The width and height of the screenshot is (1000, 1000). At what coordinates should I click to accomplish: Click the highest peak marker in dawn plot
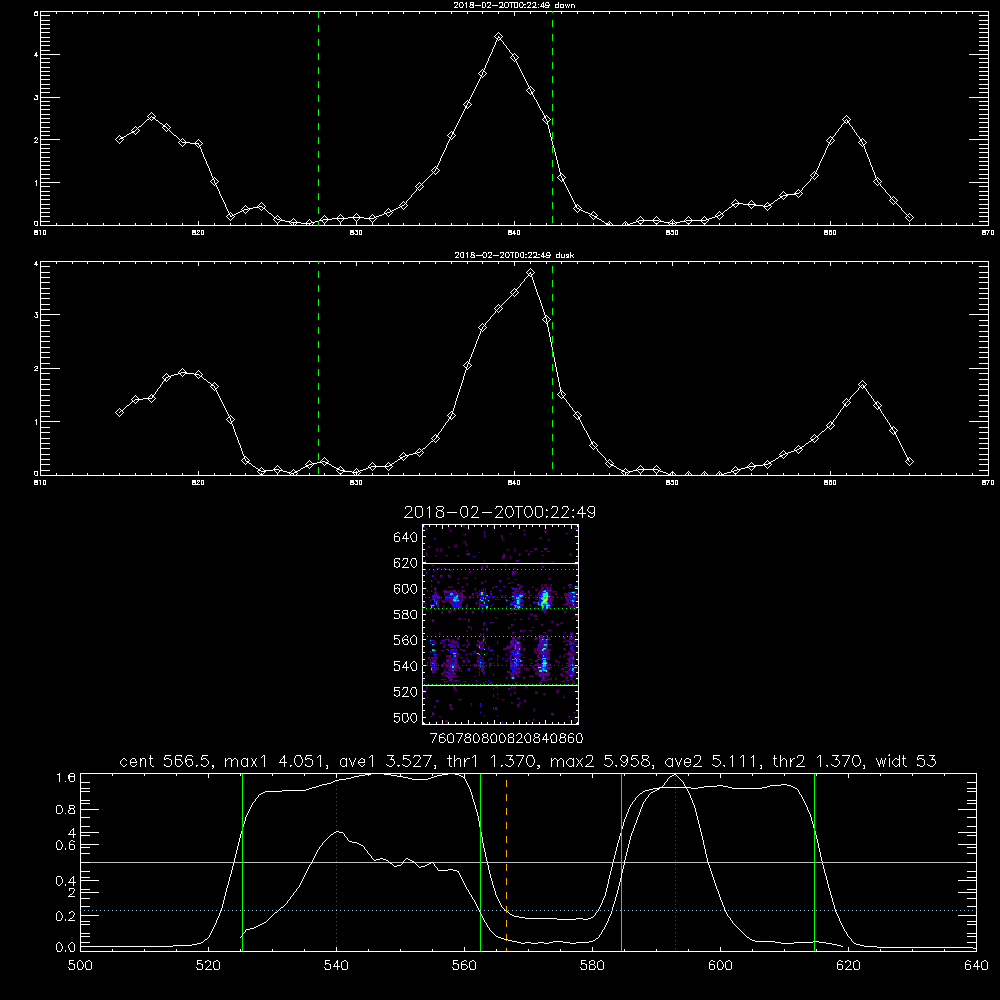coord(499,37)
